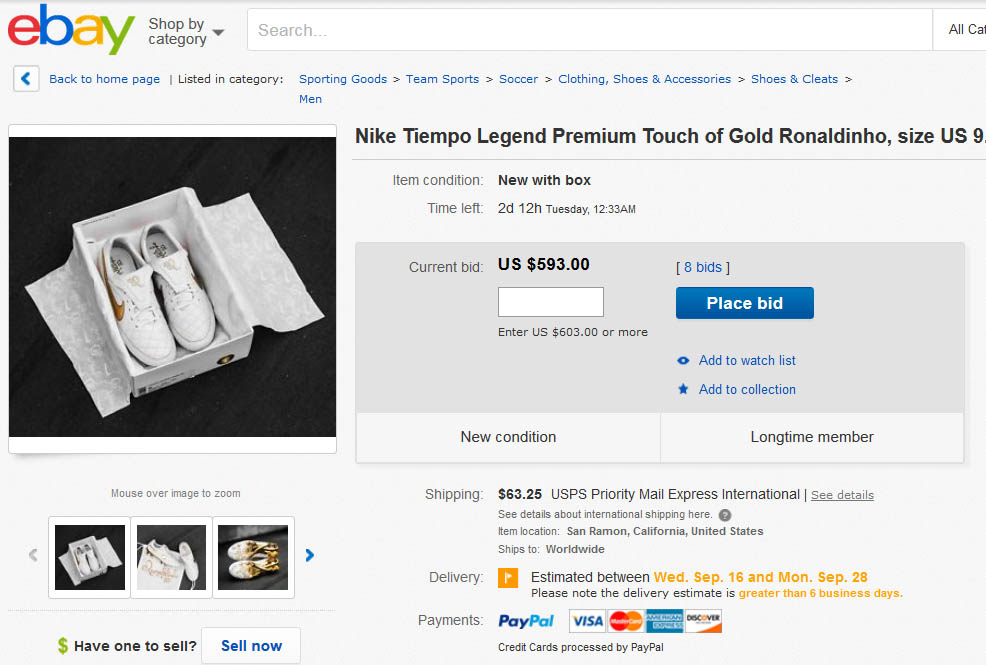Image resolution: width=986 pixels, height=665 pixels.
Task: Click inside the bid amount input field
Action: point(550,301)
